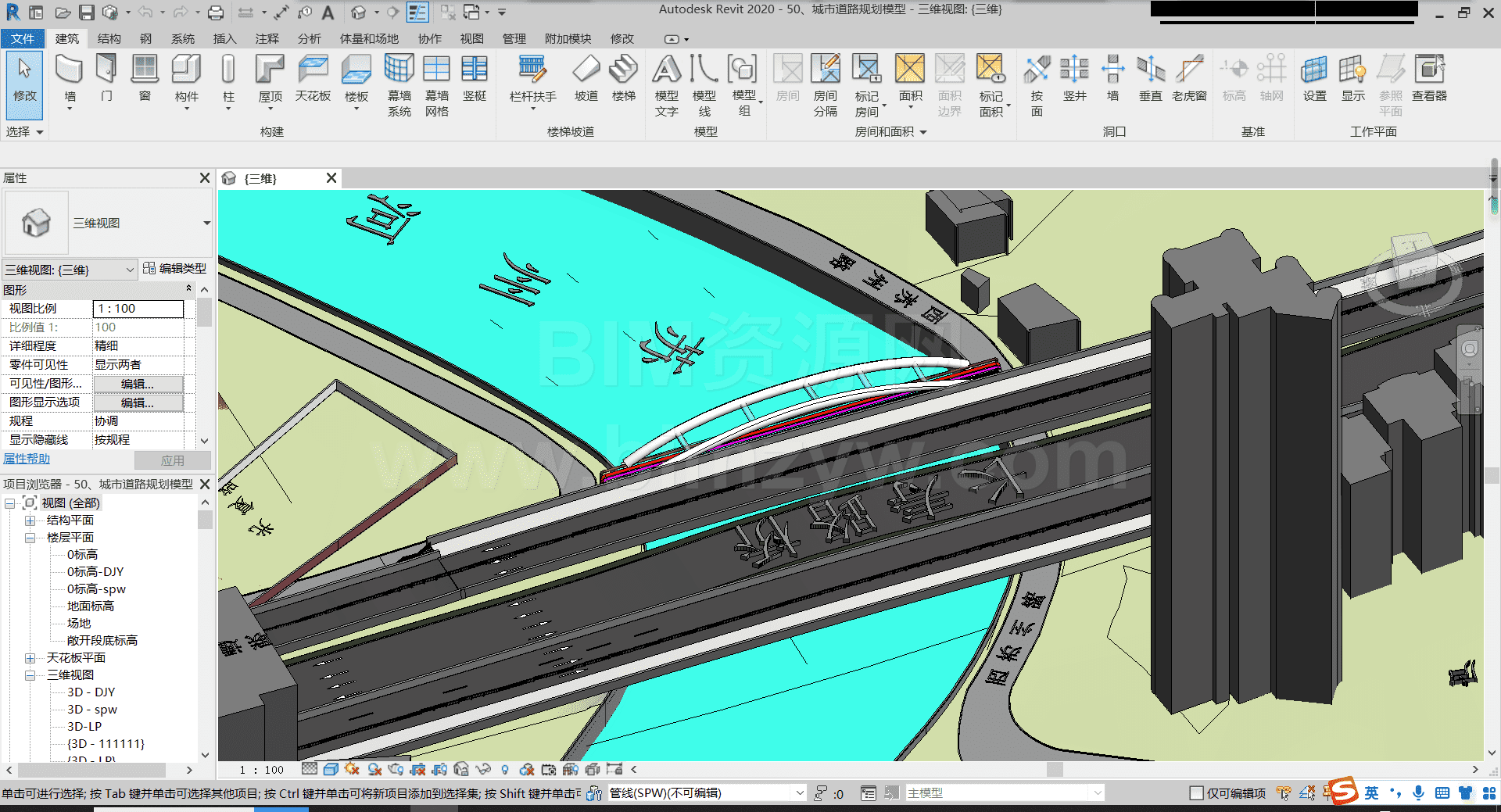Select the 屋顶 (Roof) tool

click(x=270, y=80)
